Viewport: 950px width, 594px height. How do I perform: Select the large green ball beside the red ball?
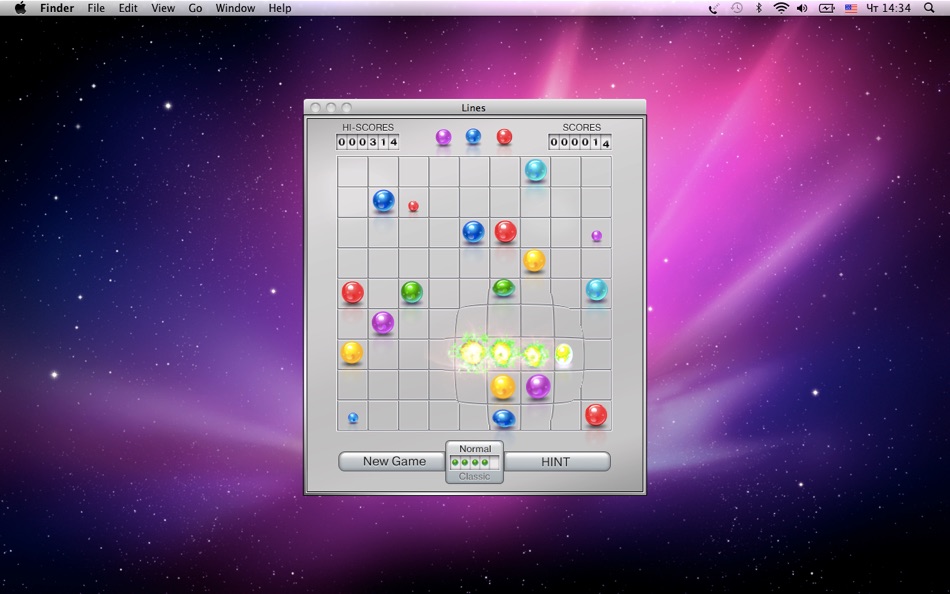412,292
